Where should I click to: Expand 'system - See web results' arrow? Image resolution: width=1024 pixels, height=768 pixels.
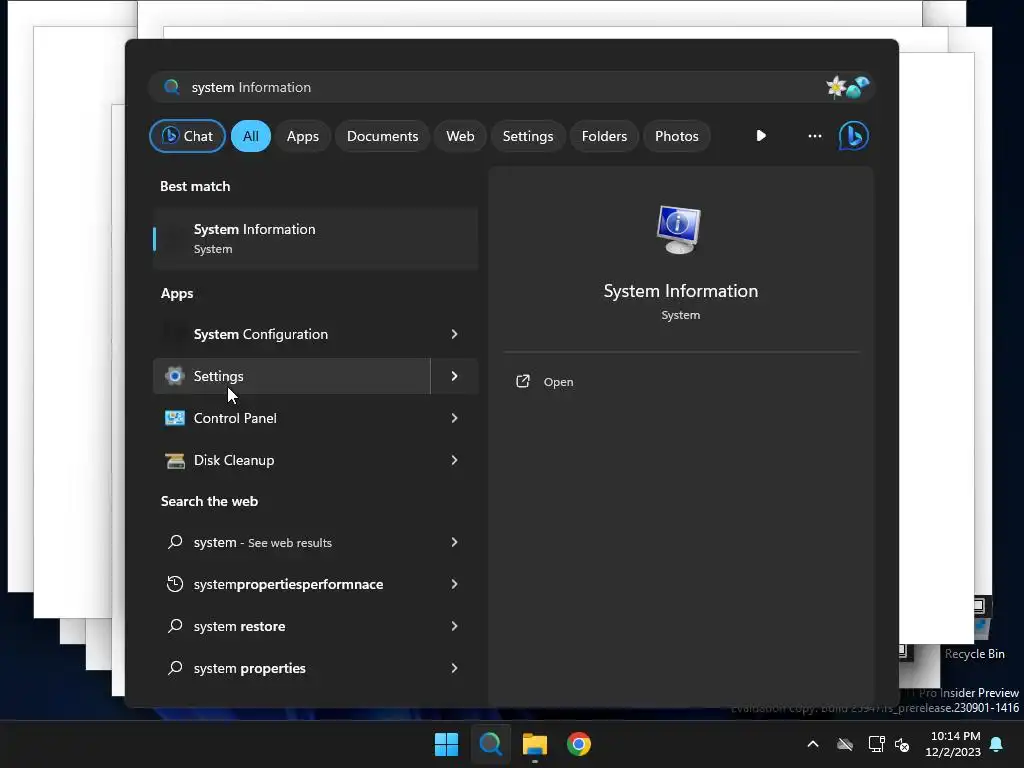[x=455, y=542]
